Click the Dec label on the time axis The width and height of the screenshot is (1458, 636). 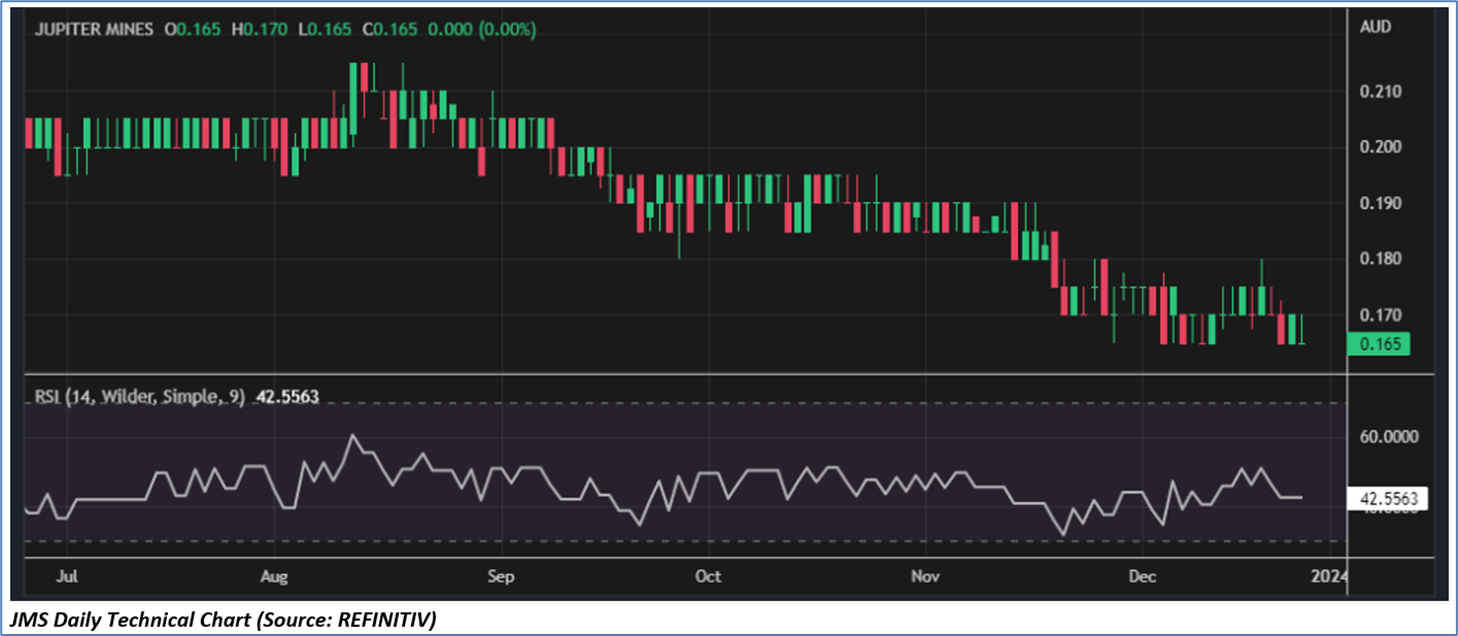1142,577
